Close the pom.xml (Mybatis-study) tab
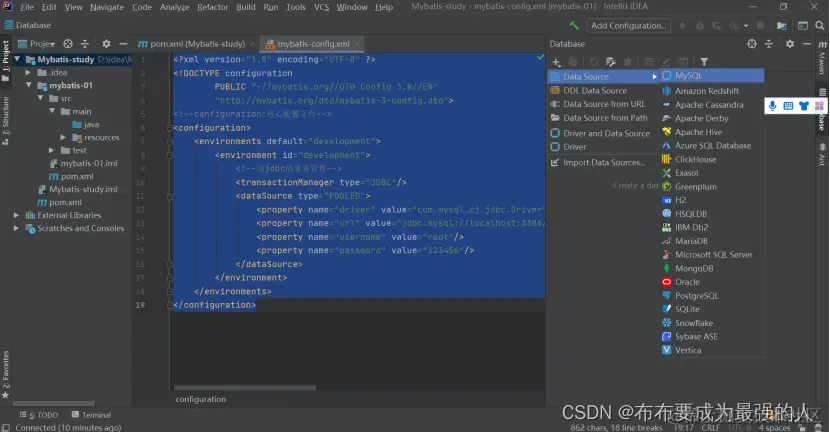The width and height of the screenshot is (830, 433). pos(252,44)
